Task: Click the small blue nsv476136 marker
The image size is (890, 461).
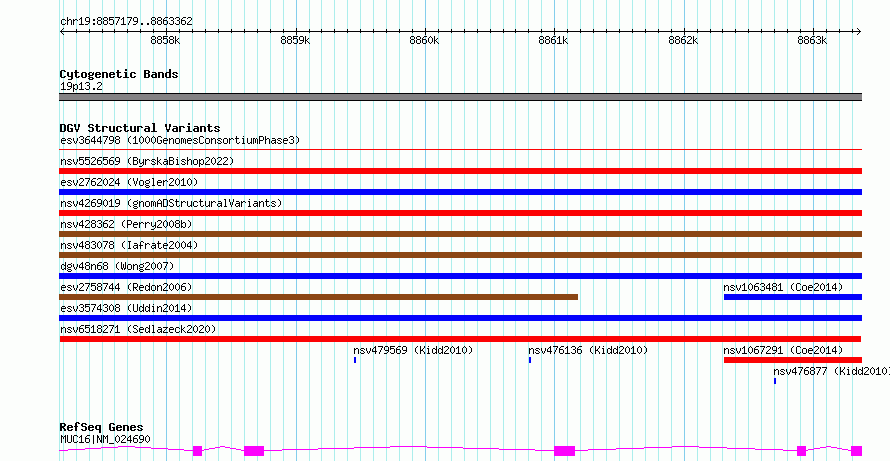Action: (530, 360)
